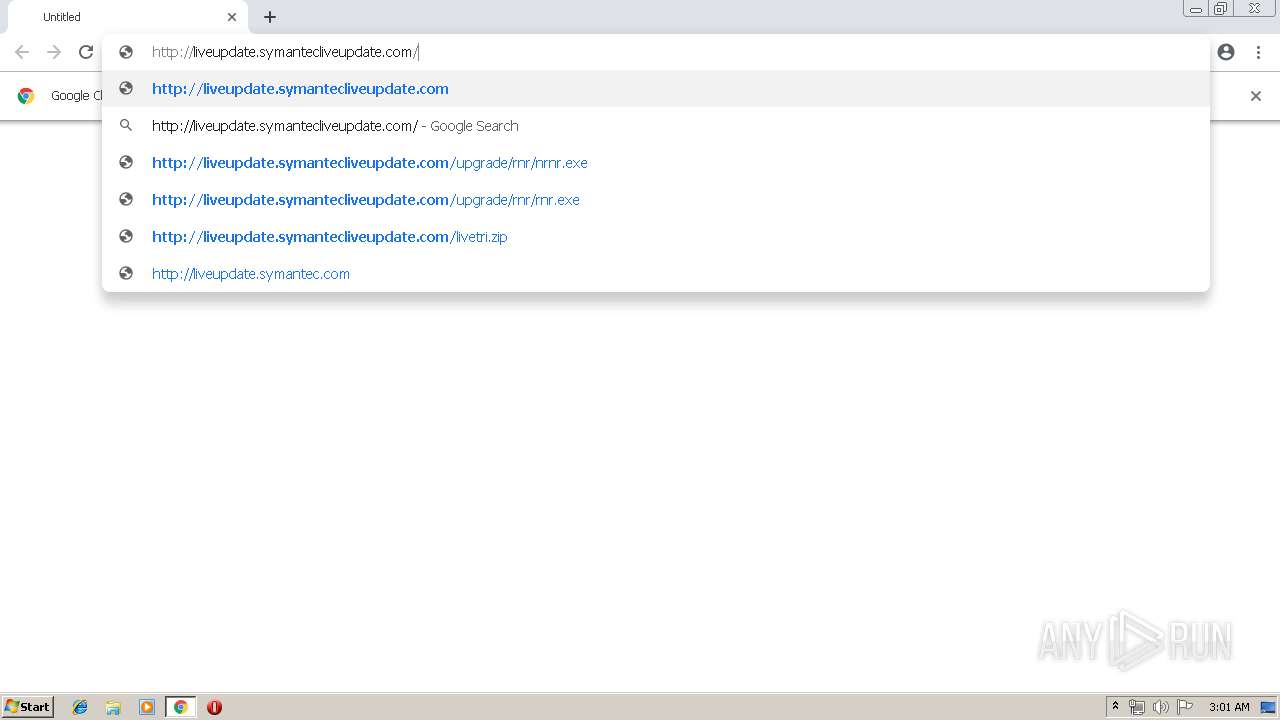The height and width of the screenshot is (720, 1280).
Task: Open Windows Explorer from taskbar
Action: pyautogui.click(x=113, y=707)
